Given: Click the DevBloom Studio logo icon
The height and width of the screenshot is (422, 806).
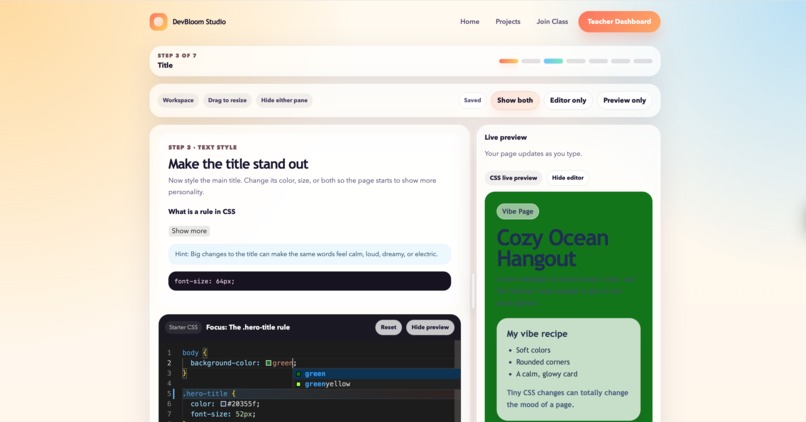Looking at the screenshot, I should coord(158,22).
